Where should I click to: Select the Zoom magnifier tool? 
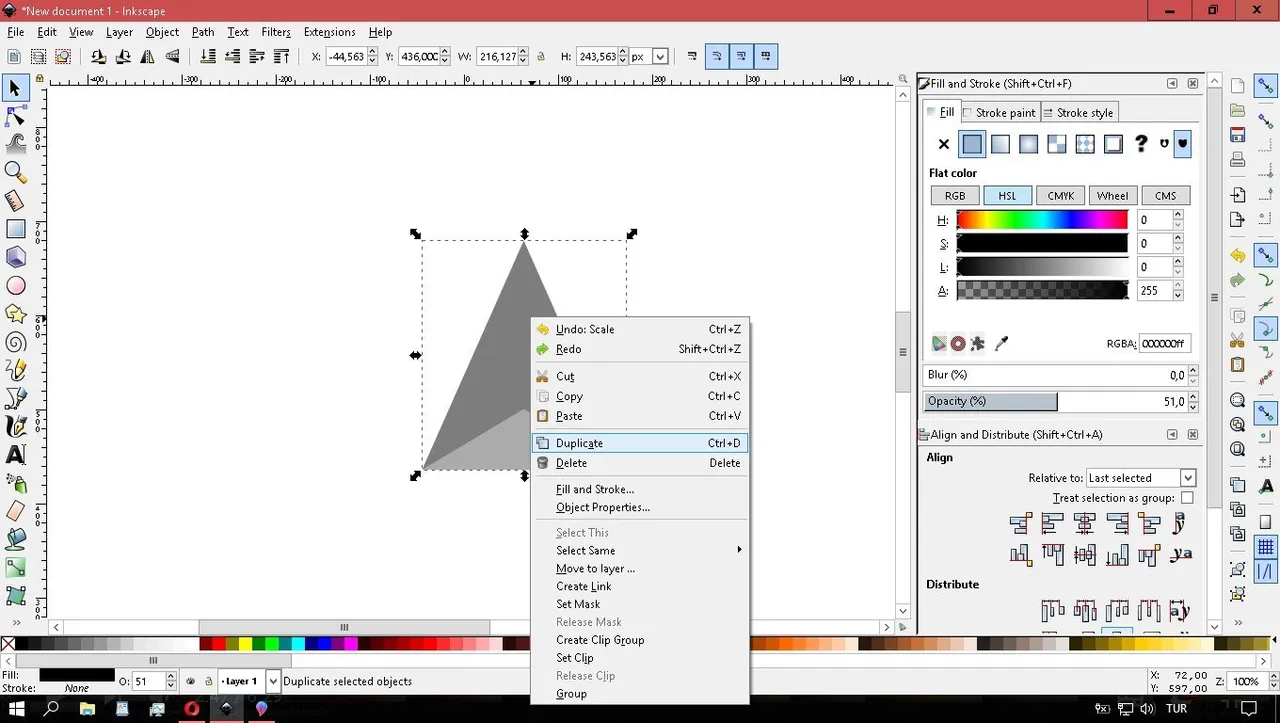coord(15,172)
